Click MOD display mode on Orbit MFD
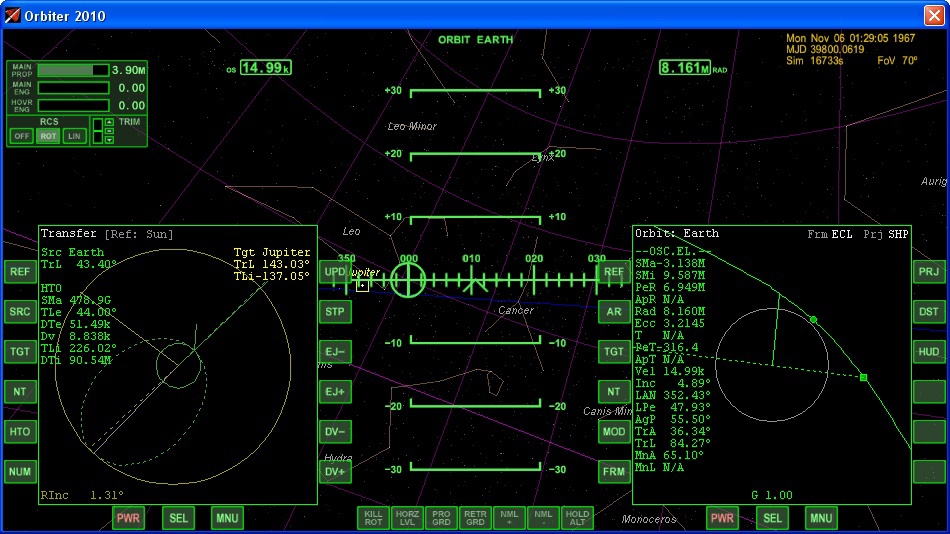 (x=614, y=432)
